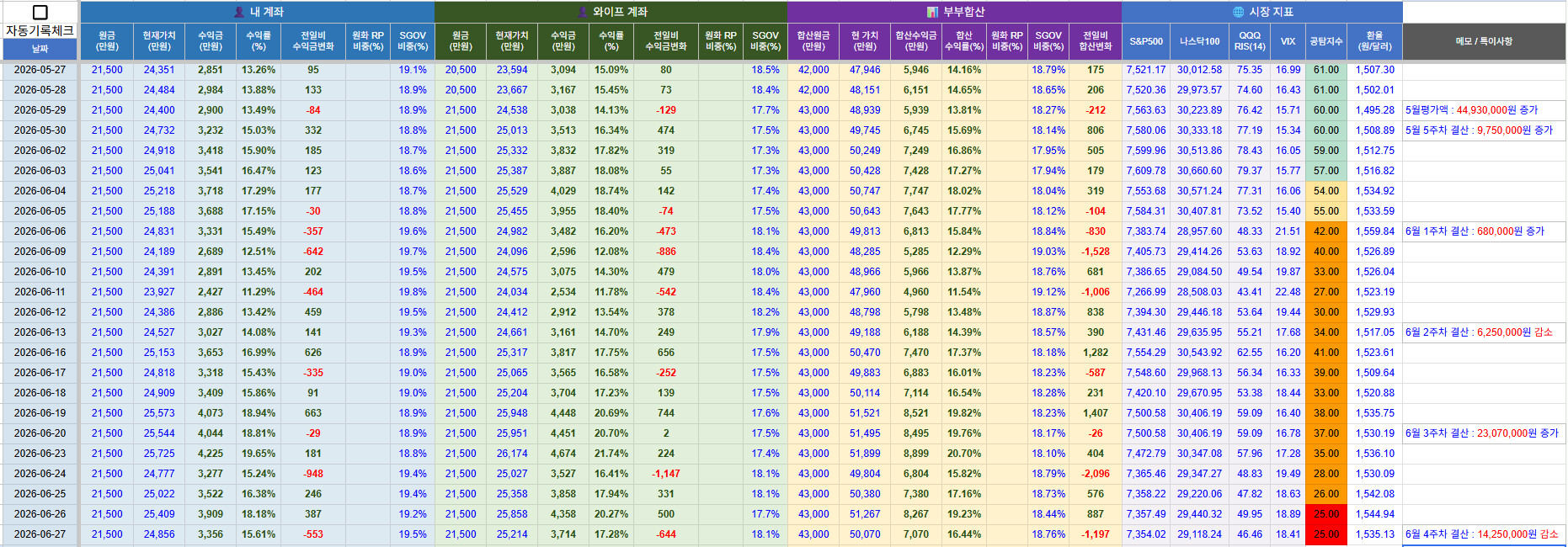This screenshot has width=1568, height=547.
Task: Select the 합산원금 (만원) column header
Action: click(x=813, y=41)
